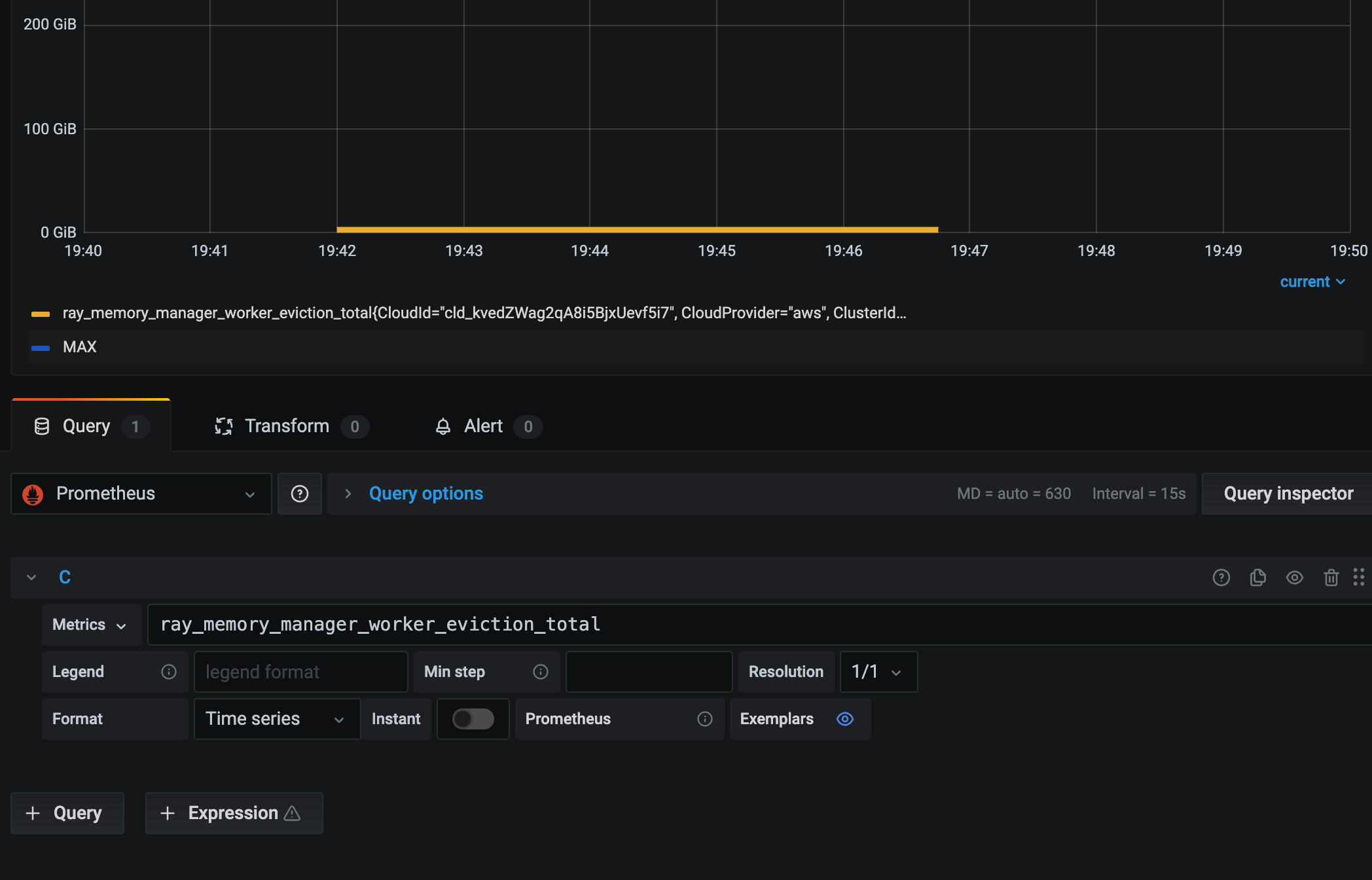Click the query letter C name

point(65,577)
